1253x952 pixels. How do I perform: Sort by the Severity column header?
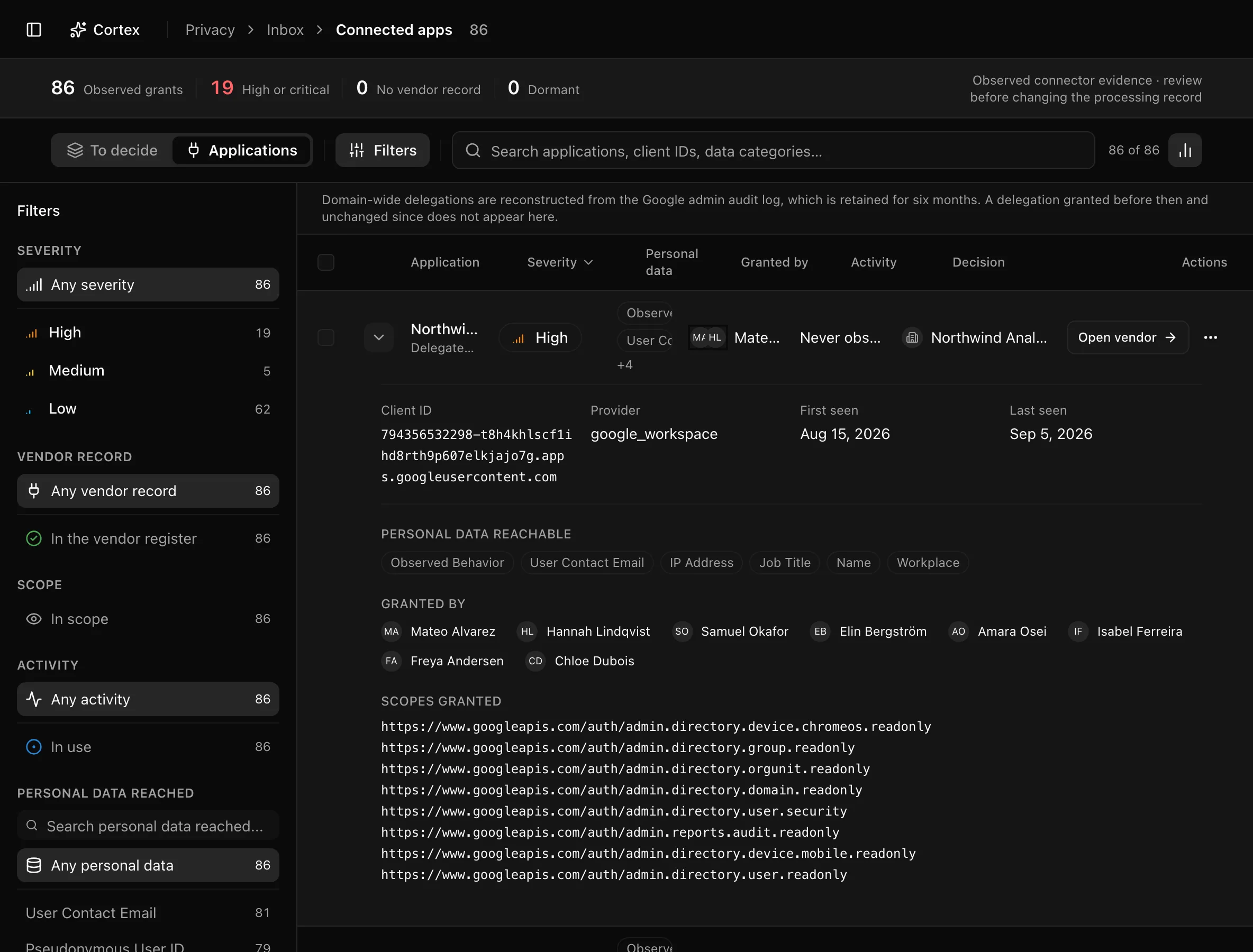point(560,262)
